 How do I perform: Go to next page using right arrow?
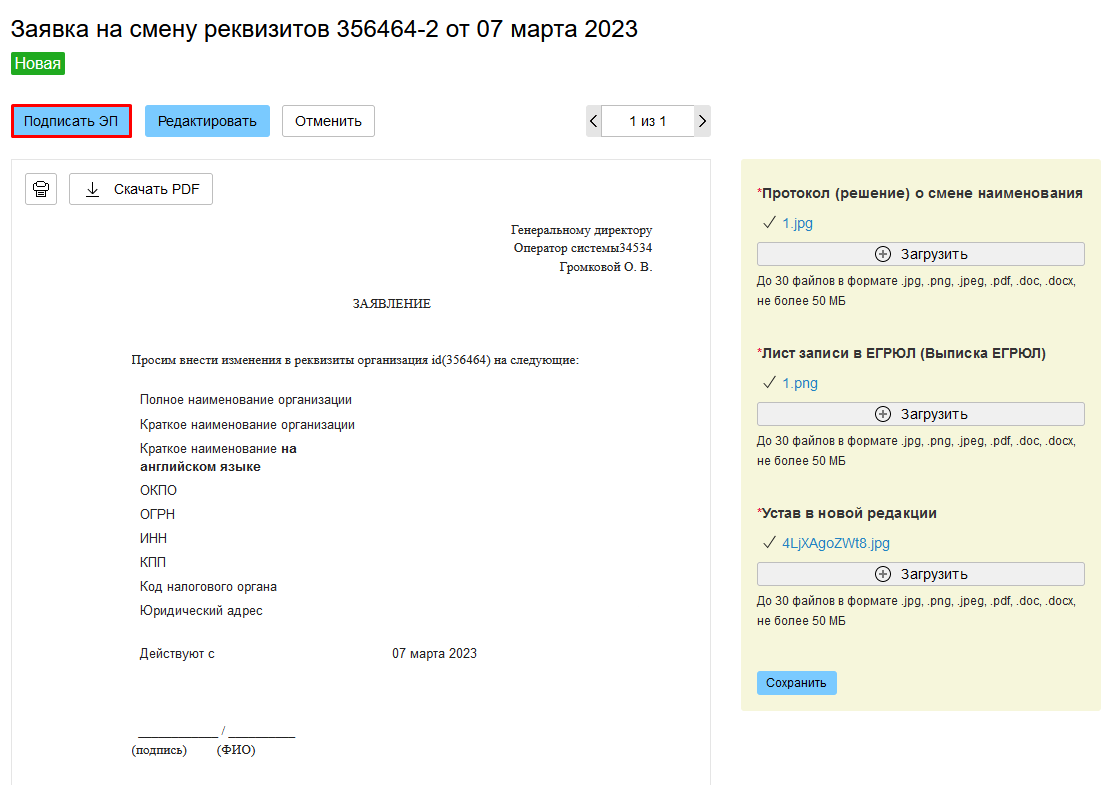click(702, 121)
